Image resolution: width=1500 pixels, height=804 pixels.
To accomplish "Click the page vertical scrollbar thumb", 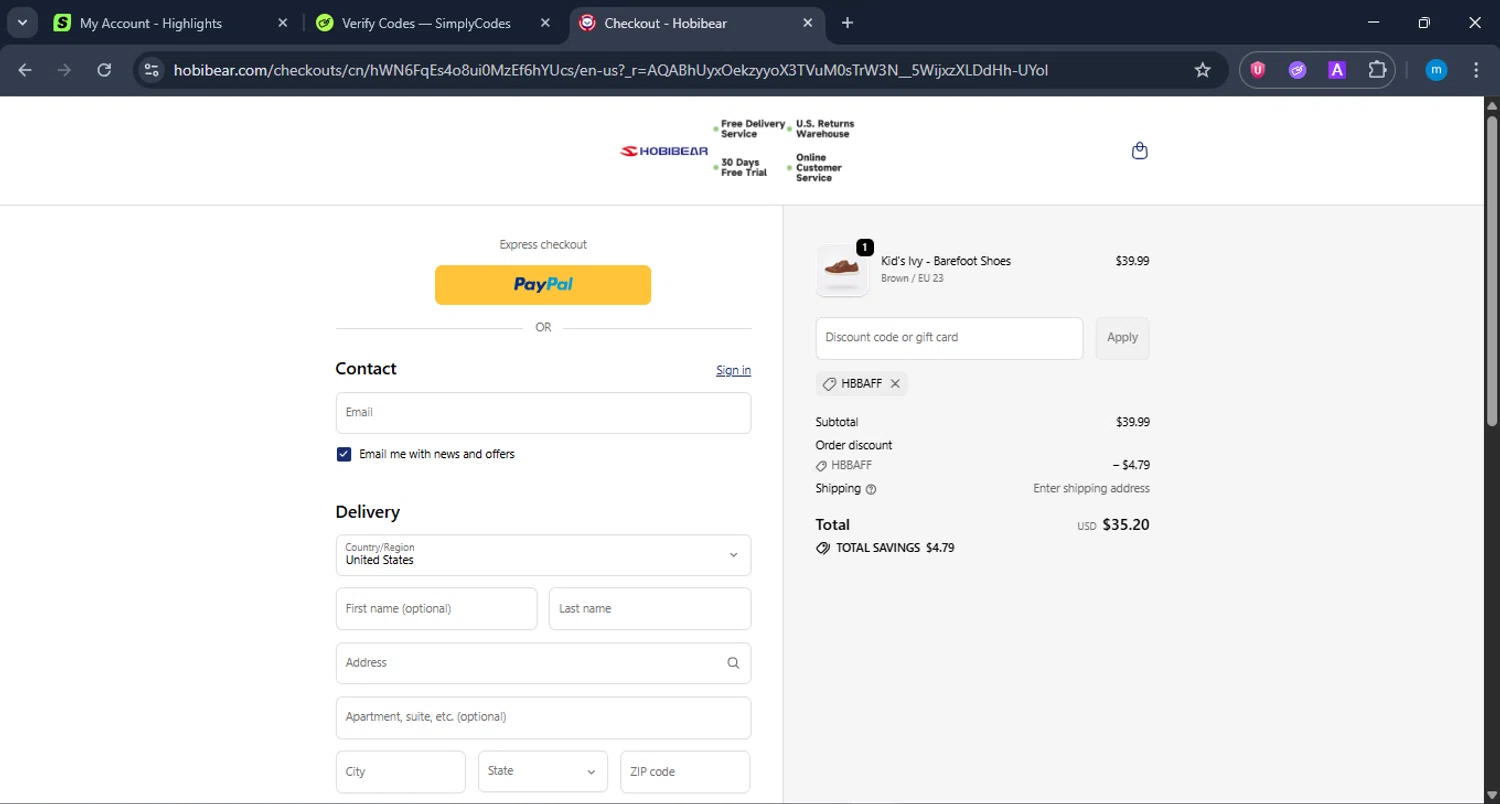I will (x=1491, y=270).
